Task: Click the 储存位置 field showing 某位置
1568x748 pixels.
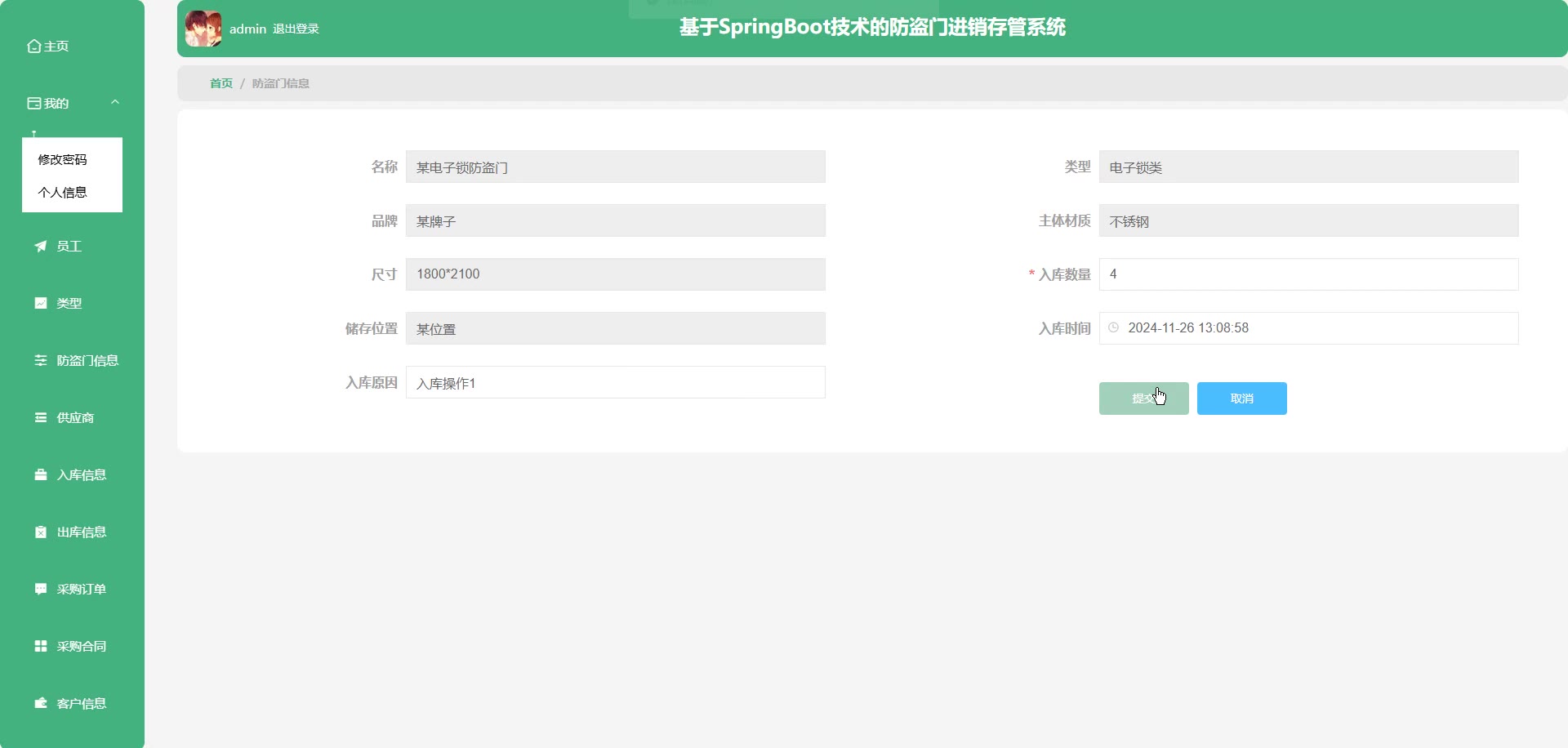Action: 616,328
